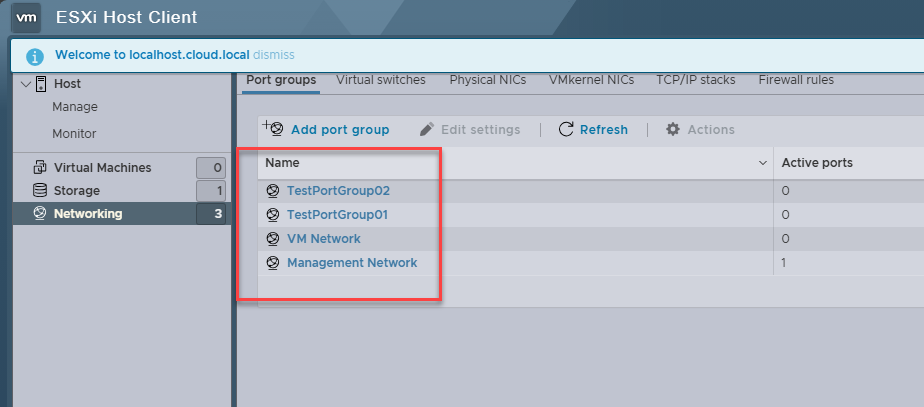Collapse the Host tree node
This screenshot has height=407, width=924.
(25, 84)
